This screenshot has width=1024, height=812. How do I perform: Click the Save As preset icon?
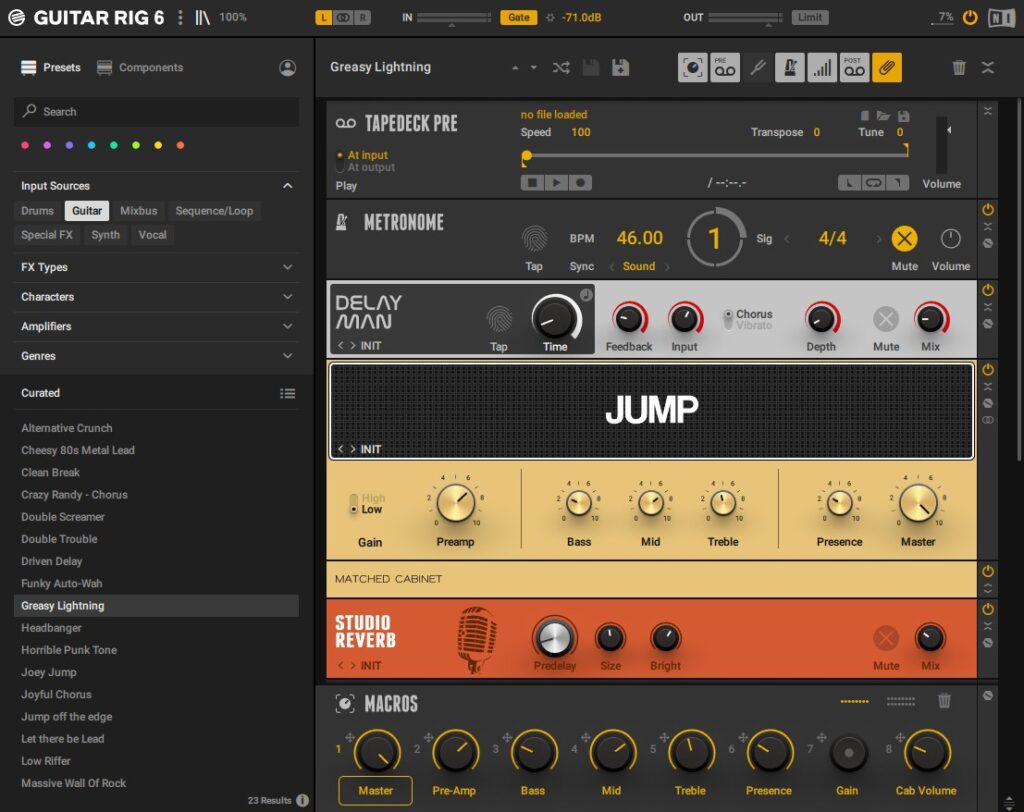click(x=620, y=67)
